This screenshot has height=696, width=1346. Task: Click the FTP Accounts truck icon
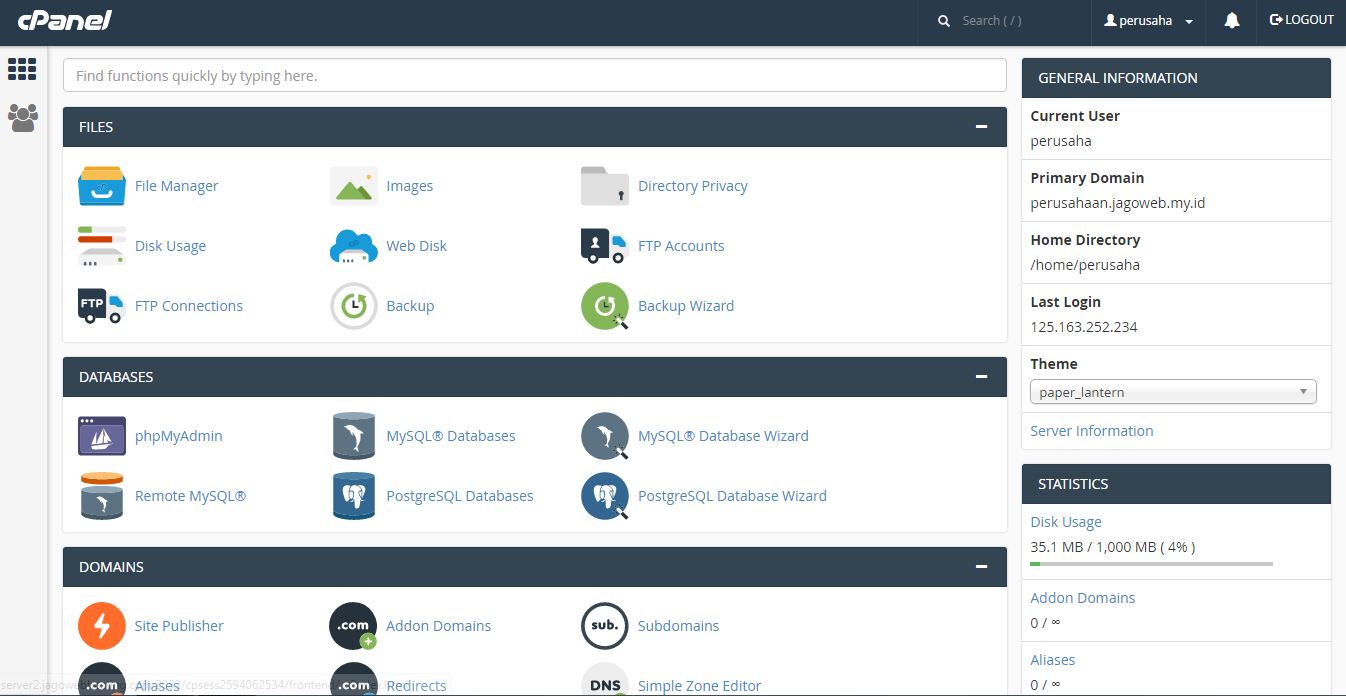coord(605,246)
